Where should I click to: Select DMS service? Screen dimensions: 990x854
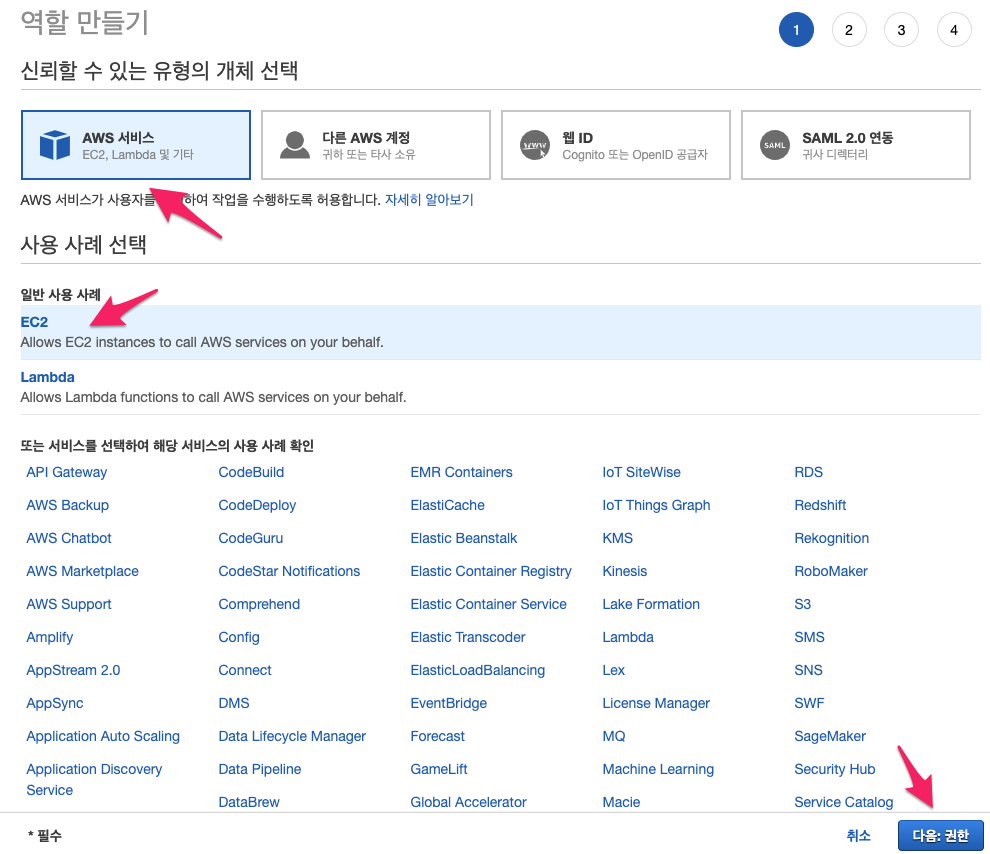point(234,703)
